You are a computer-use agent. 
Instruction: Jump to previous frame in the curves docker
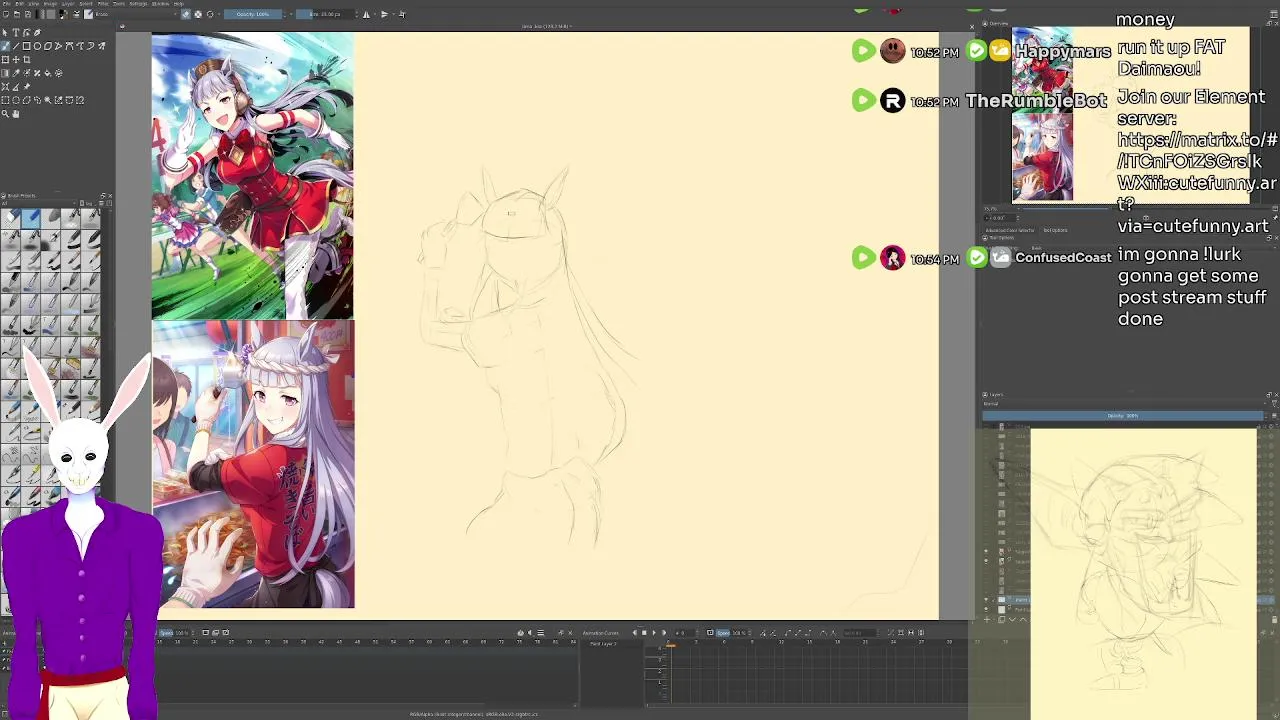point(634,632)
